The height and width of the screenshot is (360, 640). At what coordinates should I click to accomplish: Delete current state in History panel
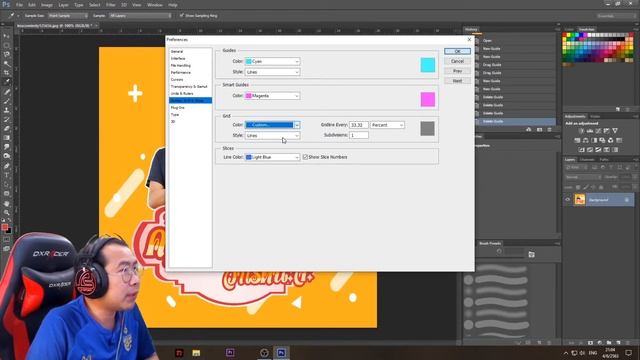[x=549, y=129]
